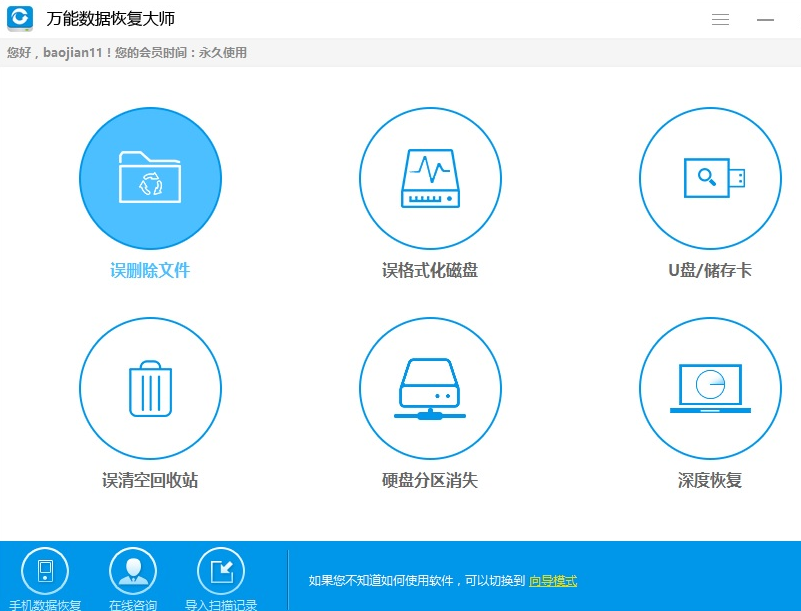Viewport: 801px width, 611px height.
Task: Click the 导入扫描记录 import icon
Action: [221, 571]
